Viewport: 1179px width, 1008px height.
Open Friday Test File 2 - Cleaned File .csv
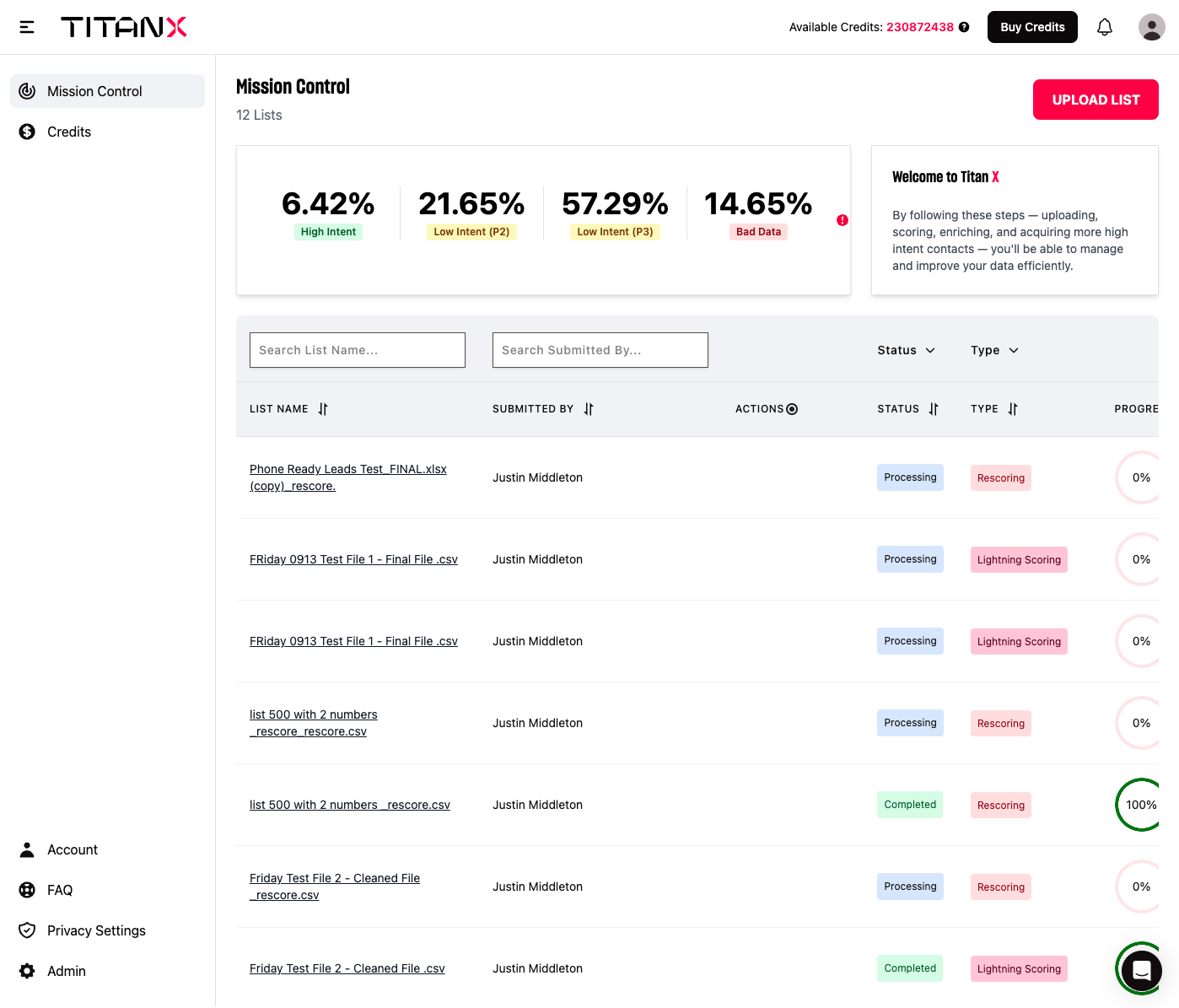(x=347, y=968)
